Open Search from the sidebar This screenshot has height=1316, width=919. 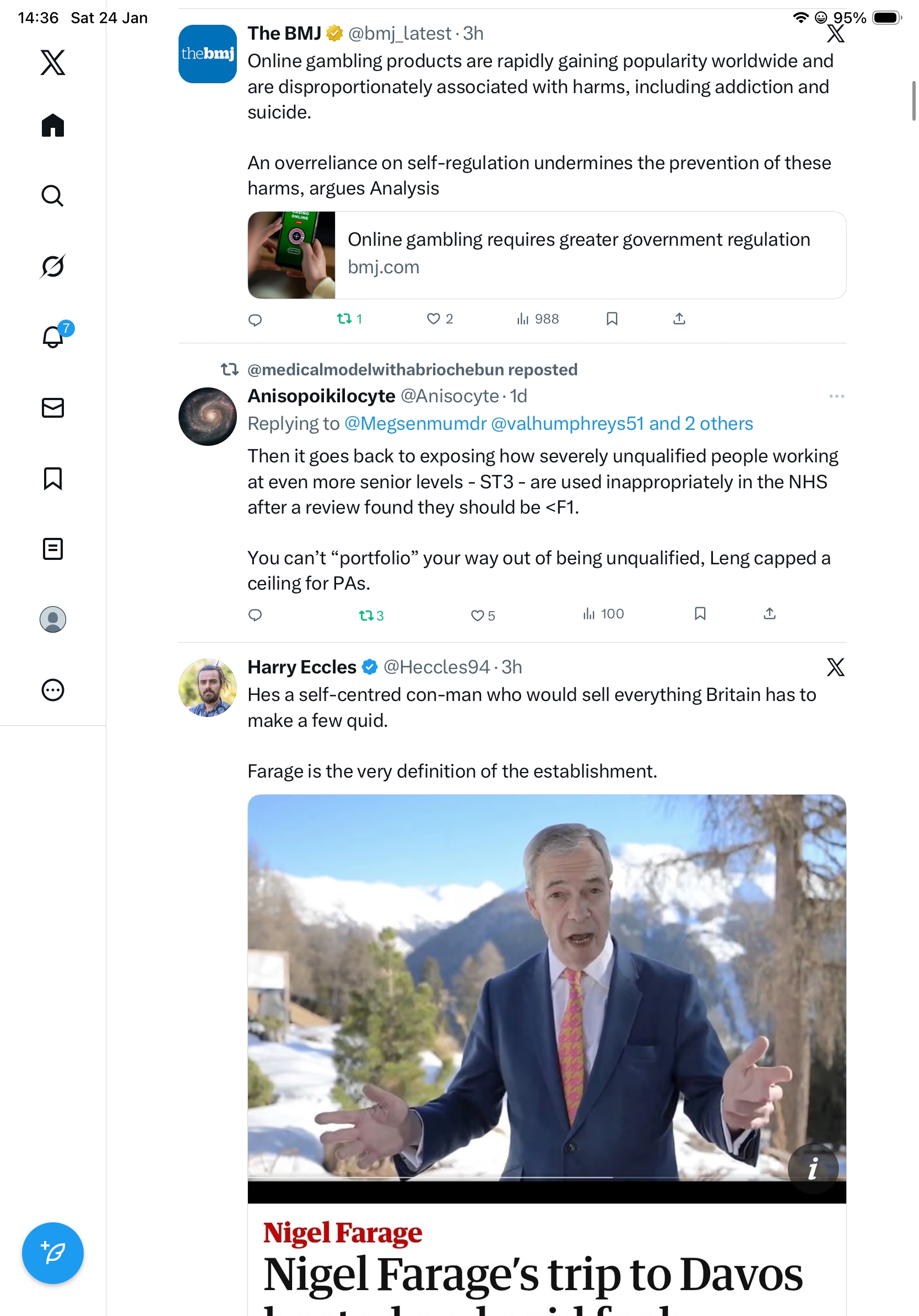[x=53, y=196]
